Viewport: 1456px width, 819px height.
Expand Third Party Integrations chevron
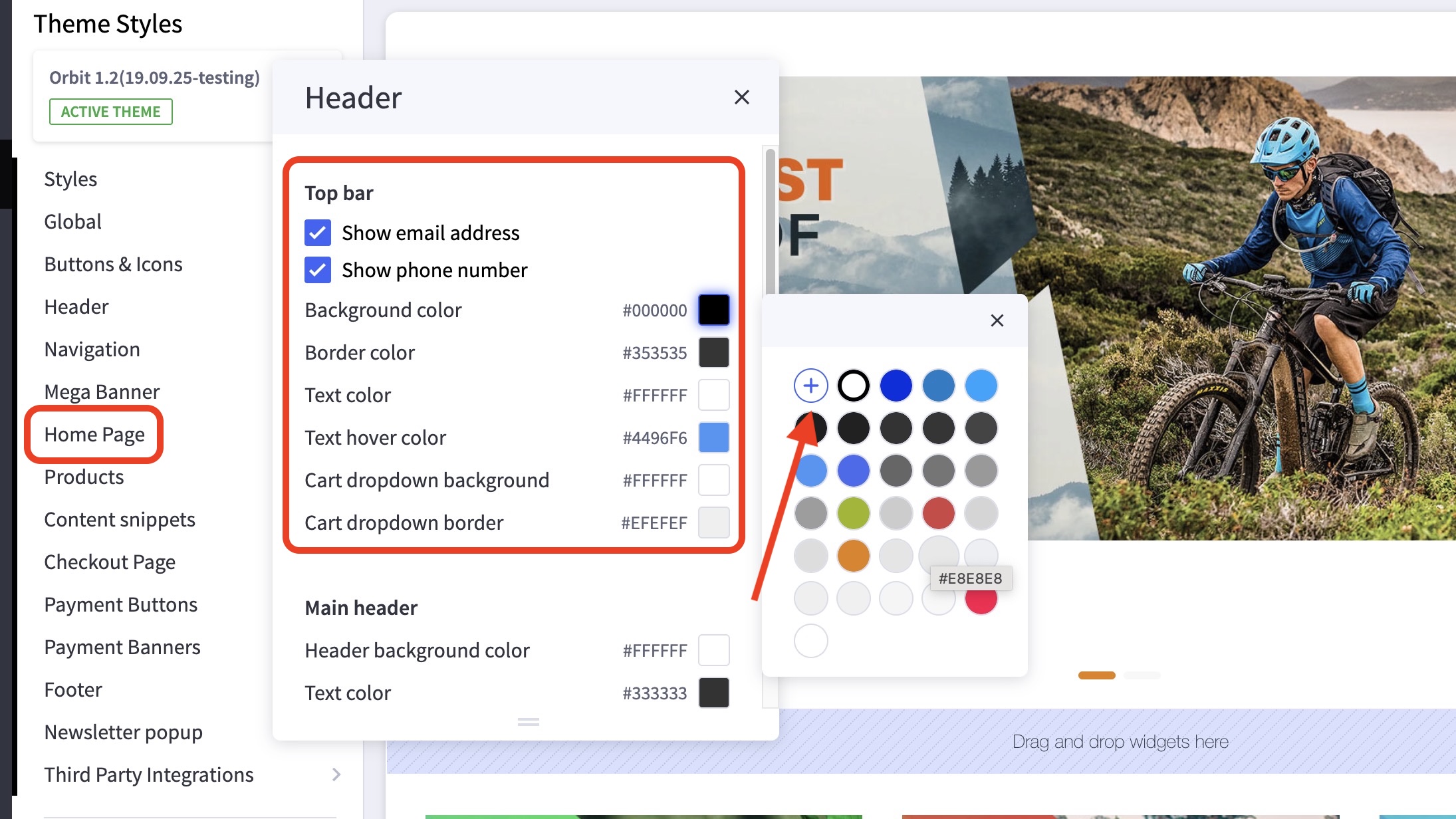[x=336, y=774]
